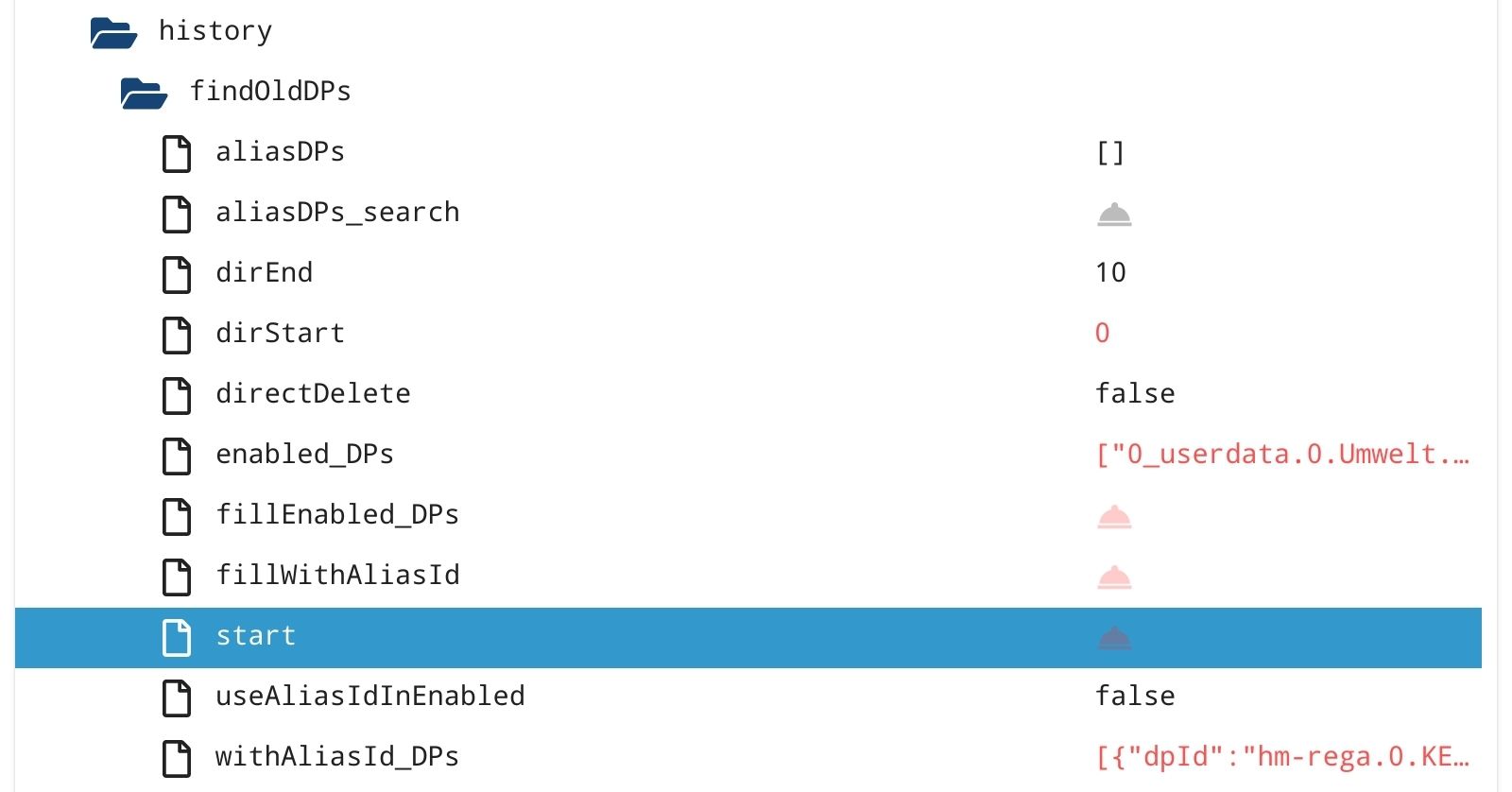Toggle the useAliasIdInEnabled false value

tap(1135, 697)
